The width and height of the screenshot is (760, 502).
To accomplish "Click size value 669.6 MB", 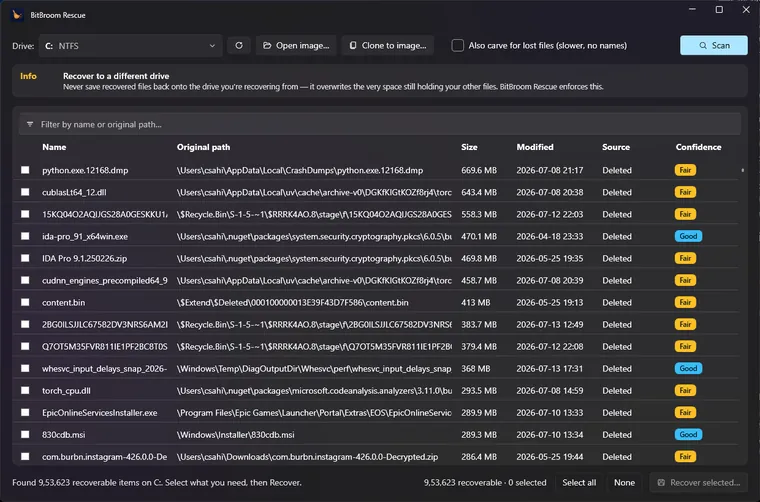I will pyautogui.click(x=479, y=170).
